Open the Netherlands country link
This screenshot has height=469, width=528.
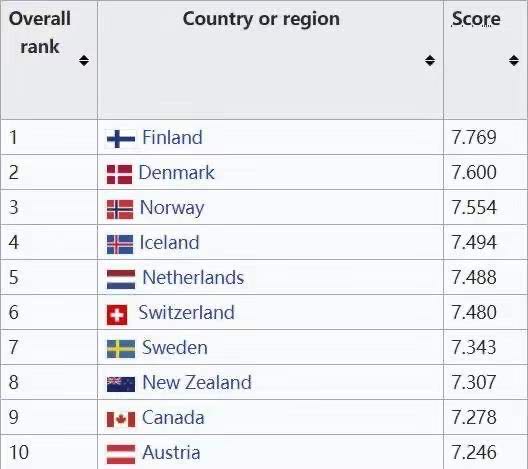point(193,277)
